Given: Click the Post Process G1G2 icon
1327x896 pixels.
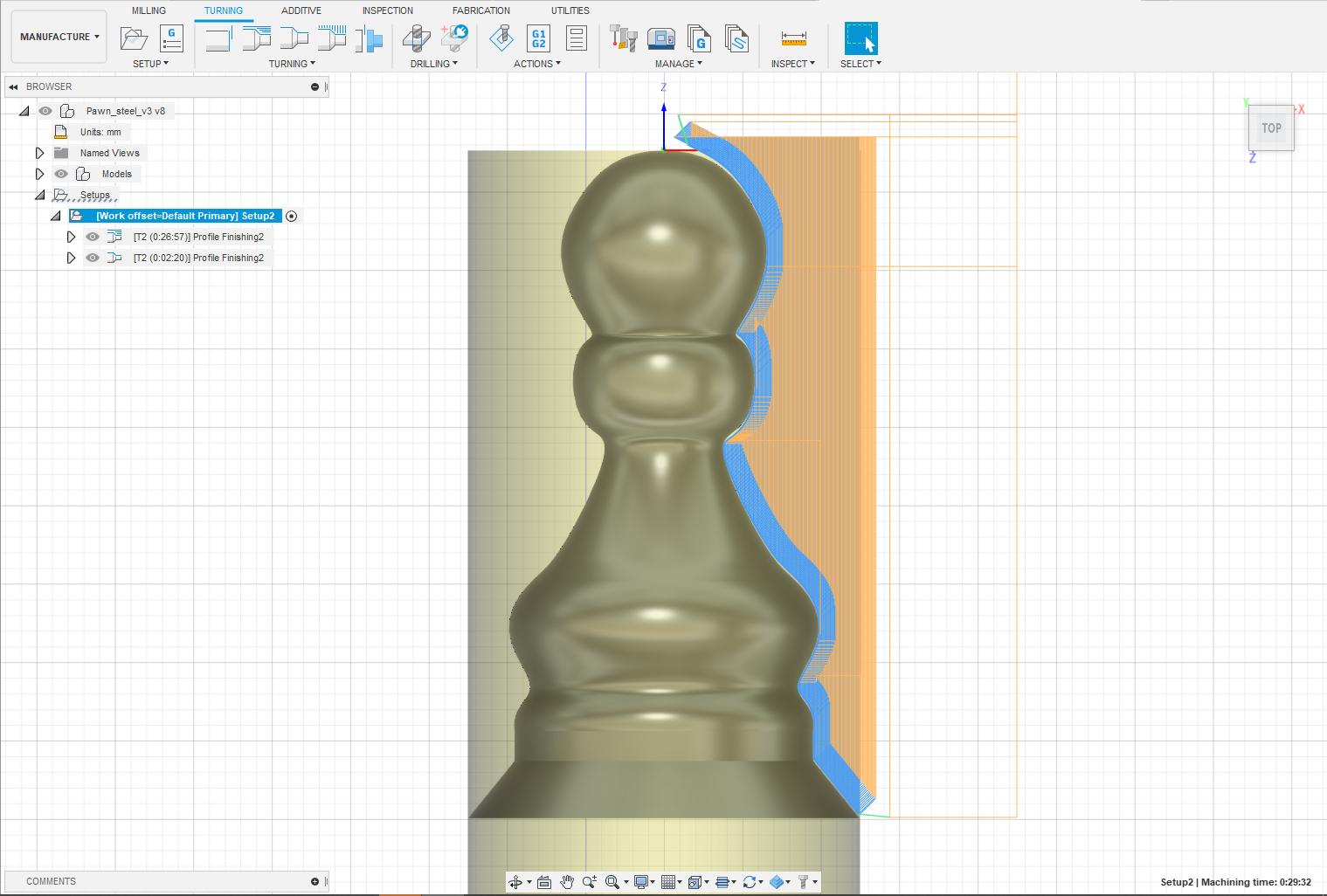Looking at the screenshot, I should (538, 38).
